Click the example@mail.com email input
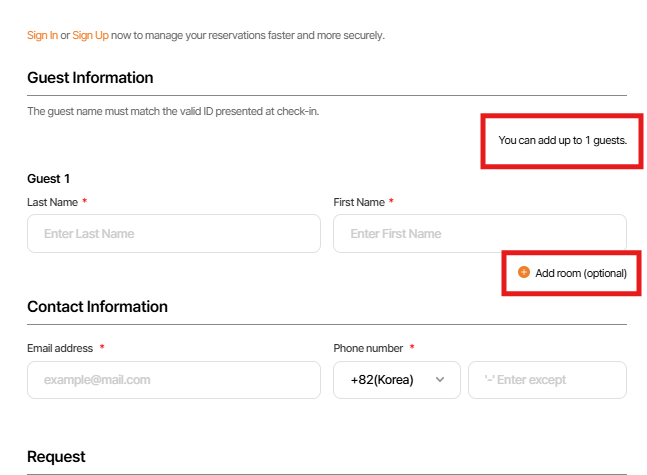This screenshot has height=475, width=647. [x=174, y=380]
